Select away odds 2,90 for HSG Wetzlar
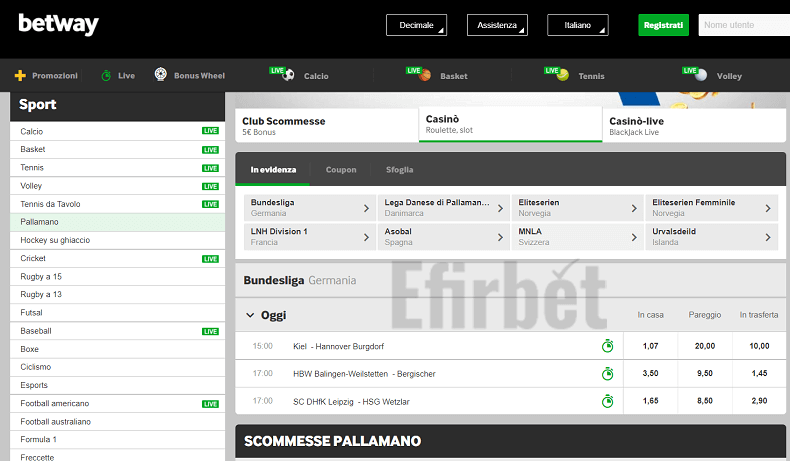 pos(759,401)
